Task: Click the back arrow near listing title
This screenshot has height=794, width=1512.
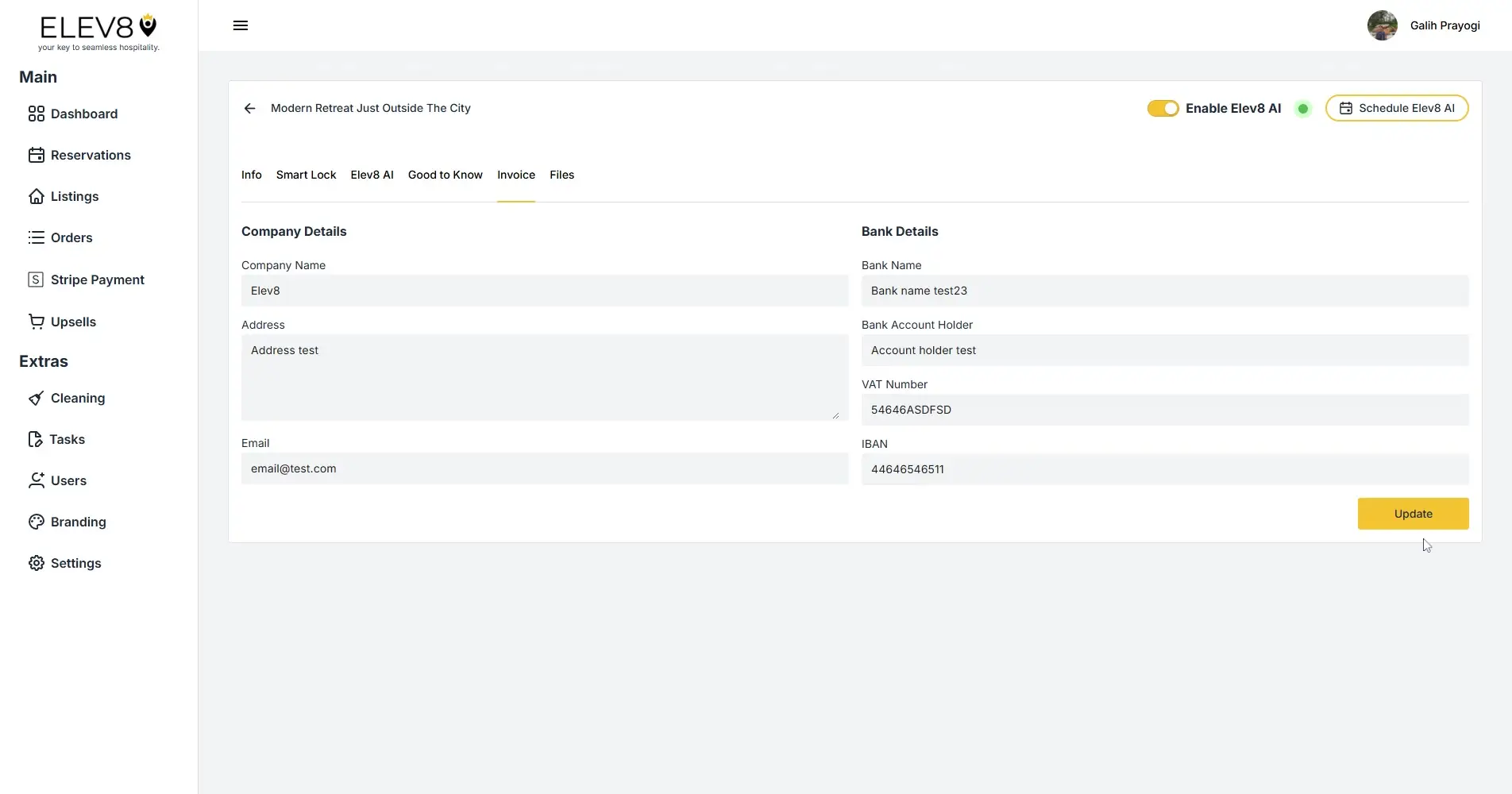Action: (249, 108)
